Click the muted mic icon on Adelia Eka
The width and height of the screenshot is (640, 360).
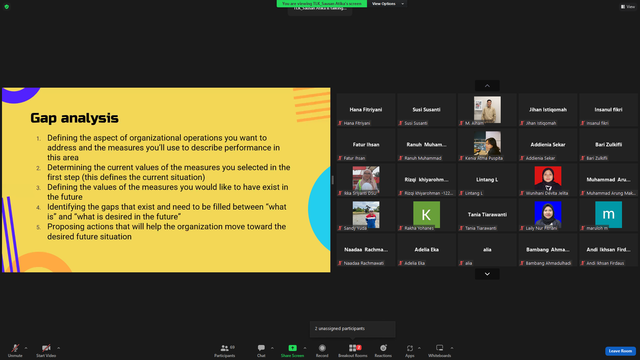pyautogui.click(x=401, y=263)
